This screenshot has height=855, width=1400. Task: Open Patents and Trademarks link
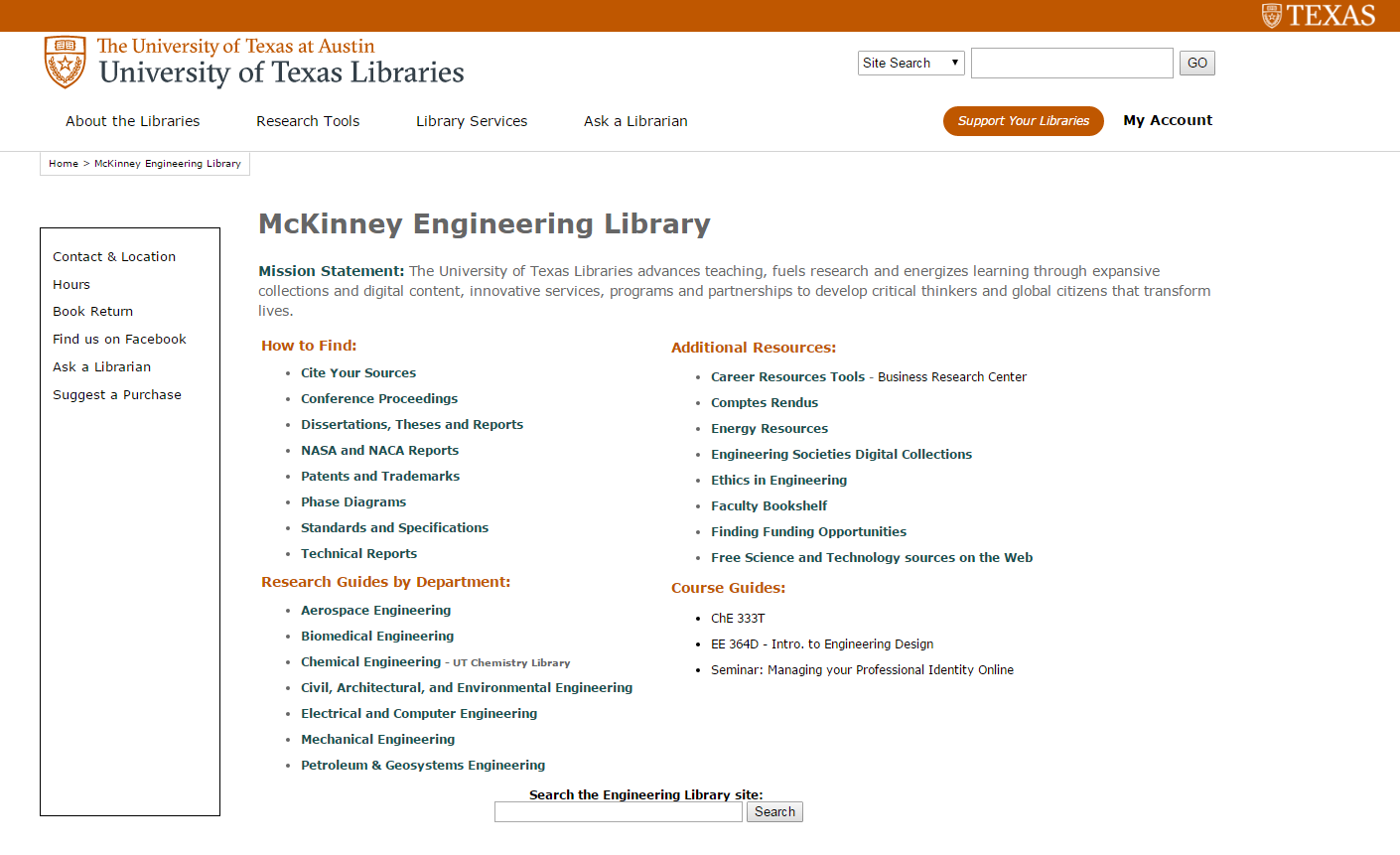380,476
